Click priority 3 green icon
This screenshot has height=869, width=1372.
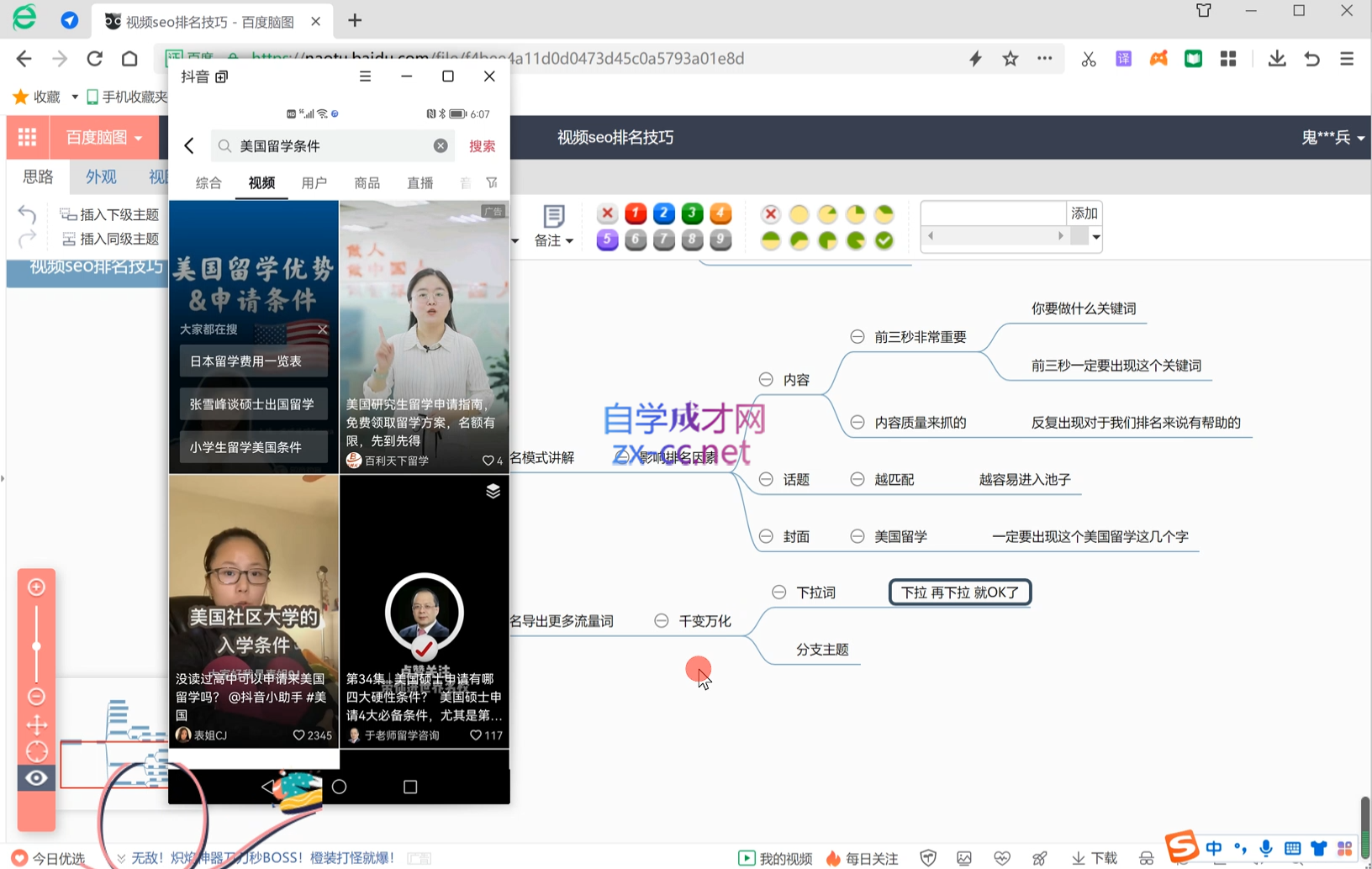click(x=692, y=213)
